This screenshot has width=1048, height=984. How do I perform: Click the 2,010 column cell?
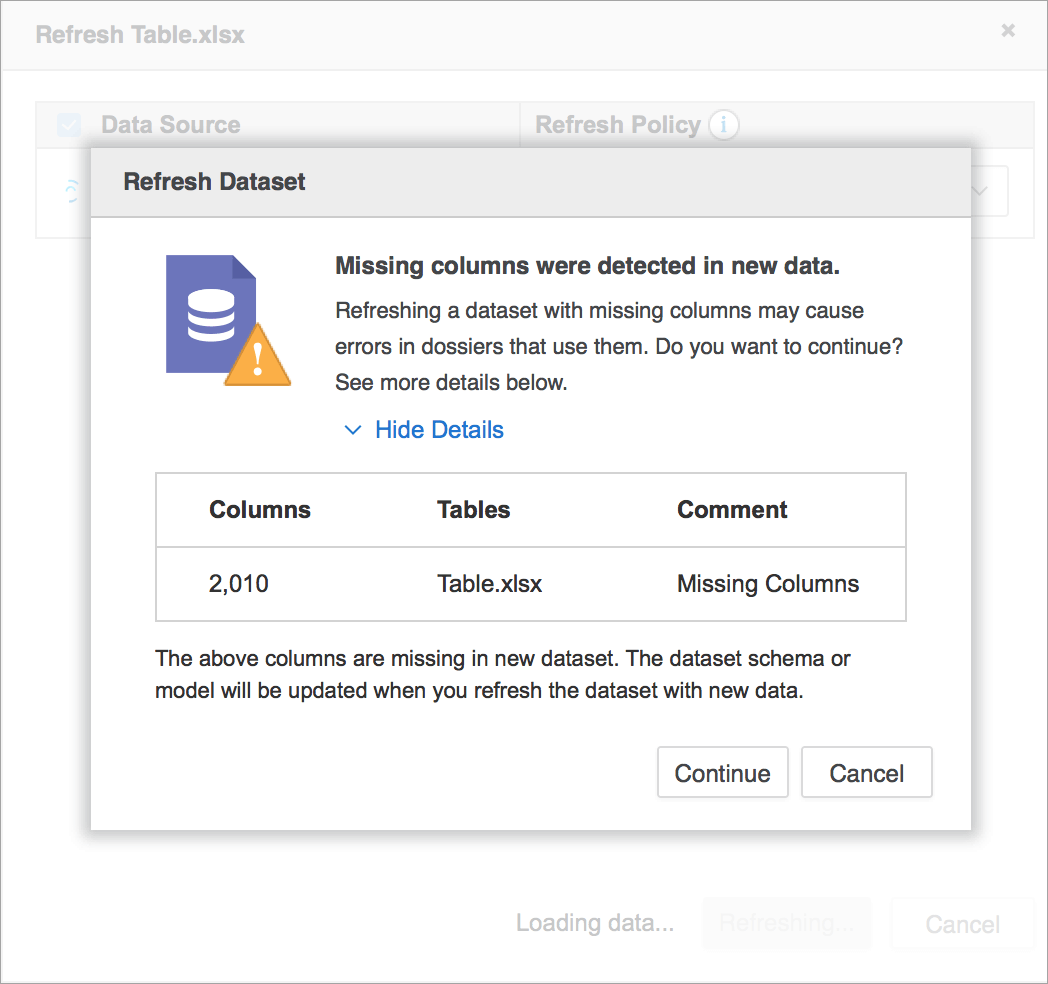239,584
